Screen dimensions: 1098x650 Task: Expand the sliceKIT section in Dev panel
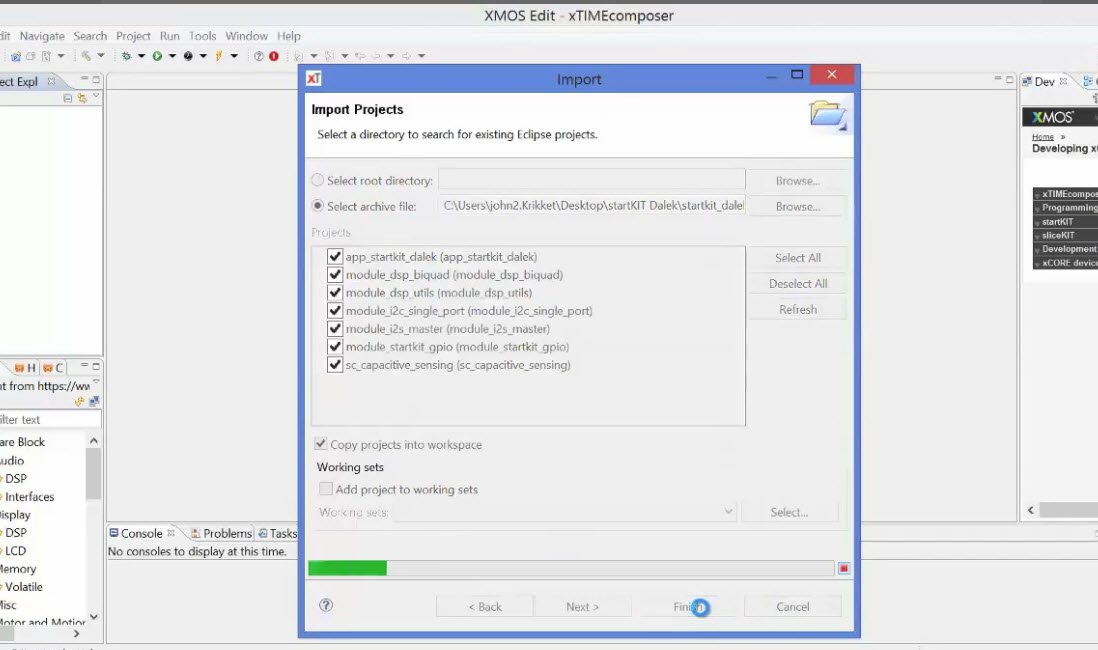click(x=1067, y=235)
